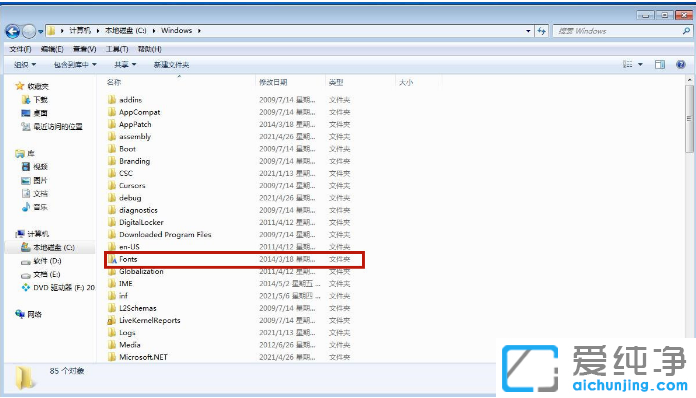Select the AppPatch folder icon
The width and height of the screenshot is (696, 398).
coord(112,124)
